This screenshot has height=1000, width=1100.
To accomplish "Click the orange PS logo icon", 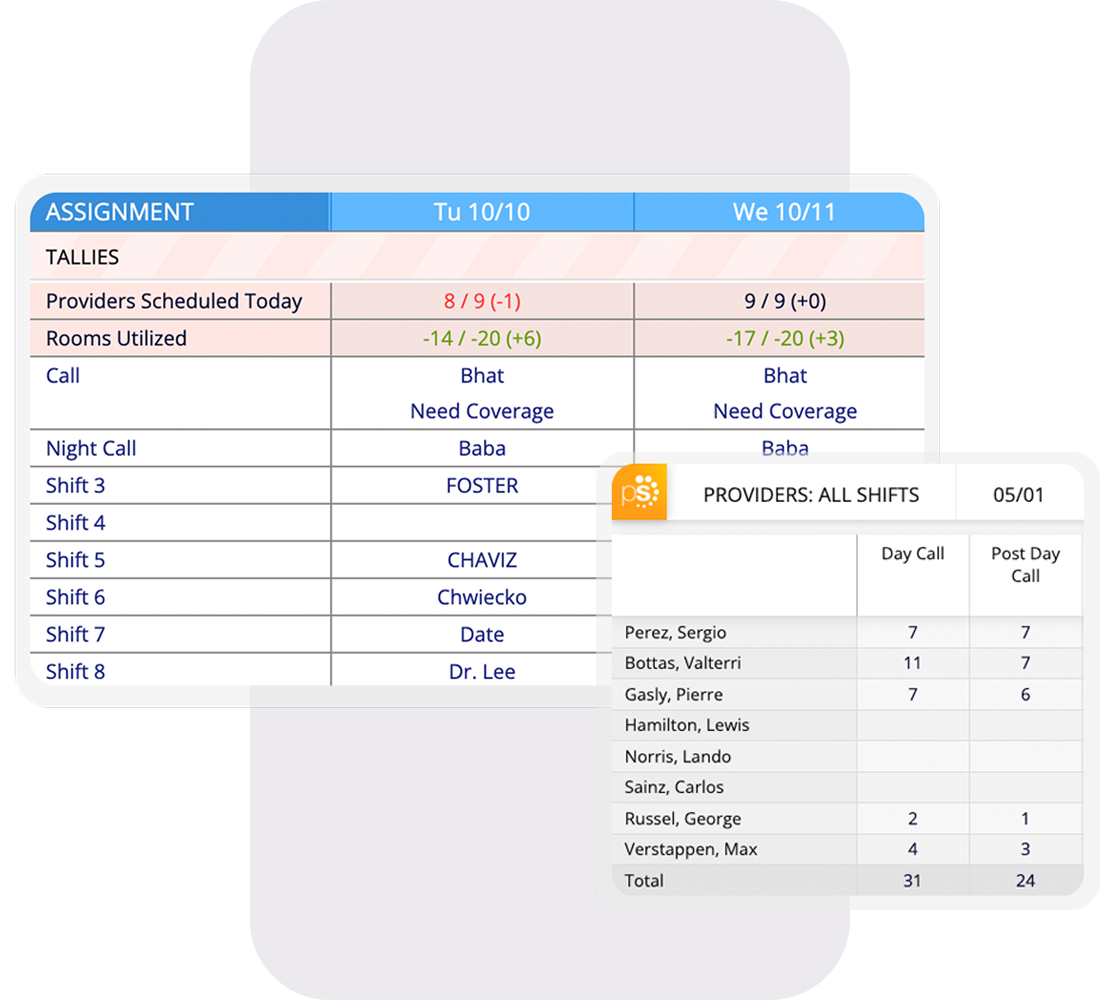I will (639, 494).
